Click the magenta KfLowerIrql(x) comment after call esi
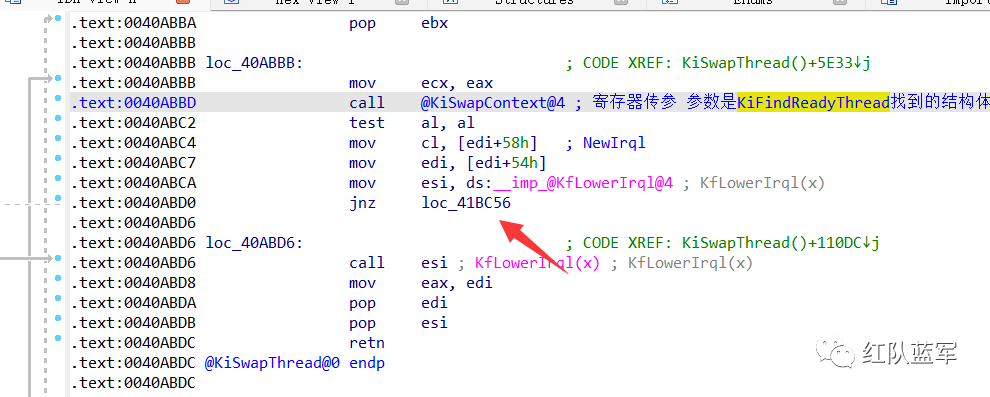Screen dimensions: 990x397 point(537,263)
